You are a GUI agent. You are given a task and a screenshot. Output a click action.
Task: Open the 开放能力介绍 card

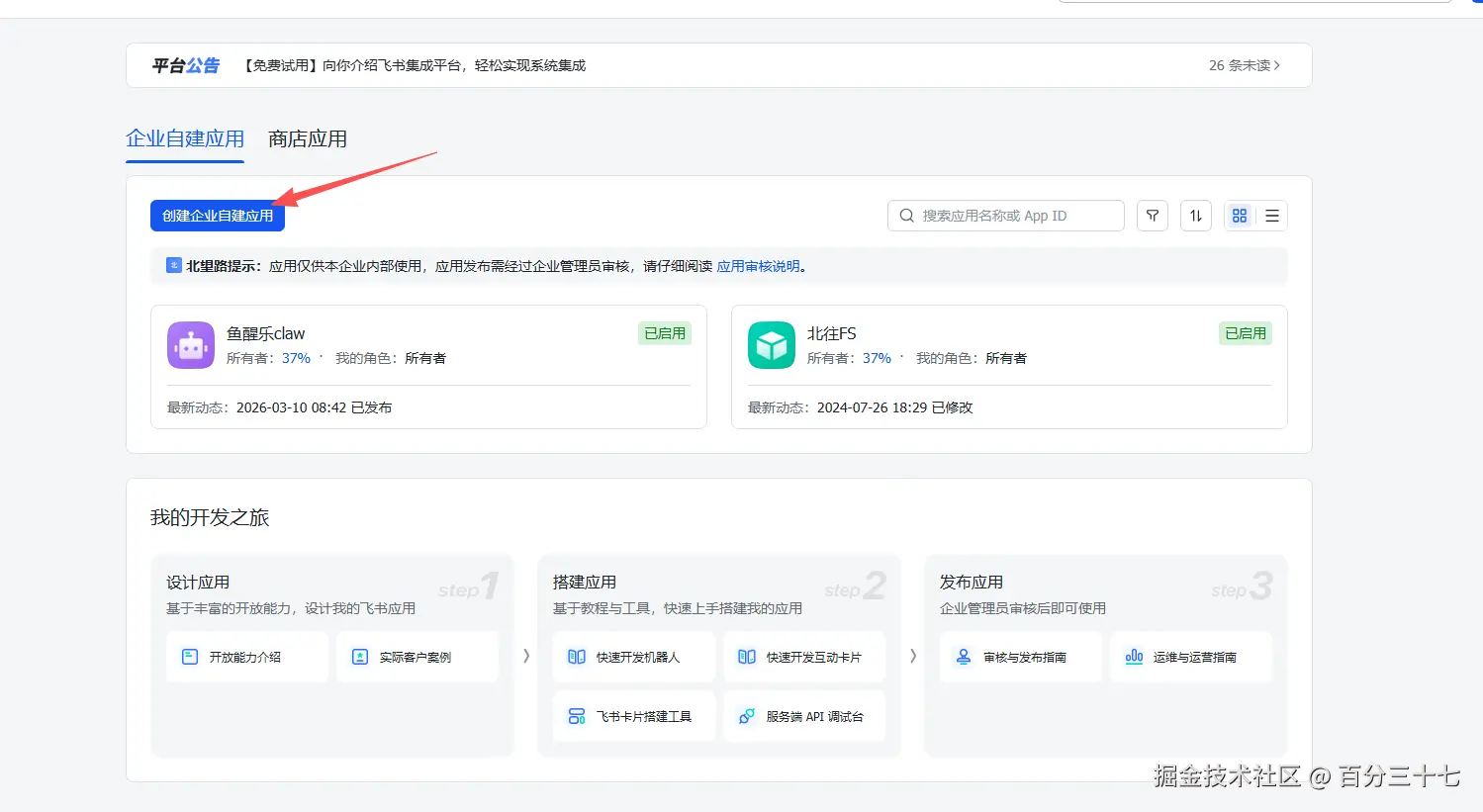pos(247,657)
